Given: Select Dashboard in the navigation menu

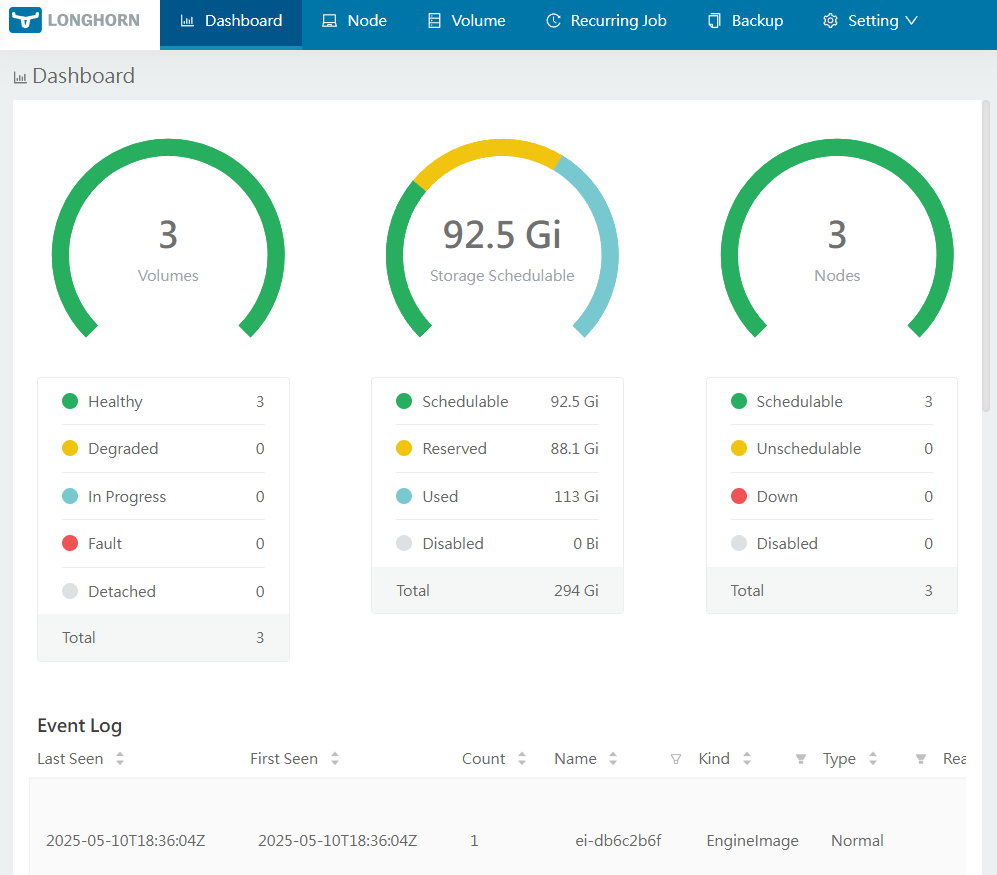Looking at the screenshot, I should click(x=230, y=20).
